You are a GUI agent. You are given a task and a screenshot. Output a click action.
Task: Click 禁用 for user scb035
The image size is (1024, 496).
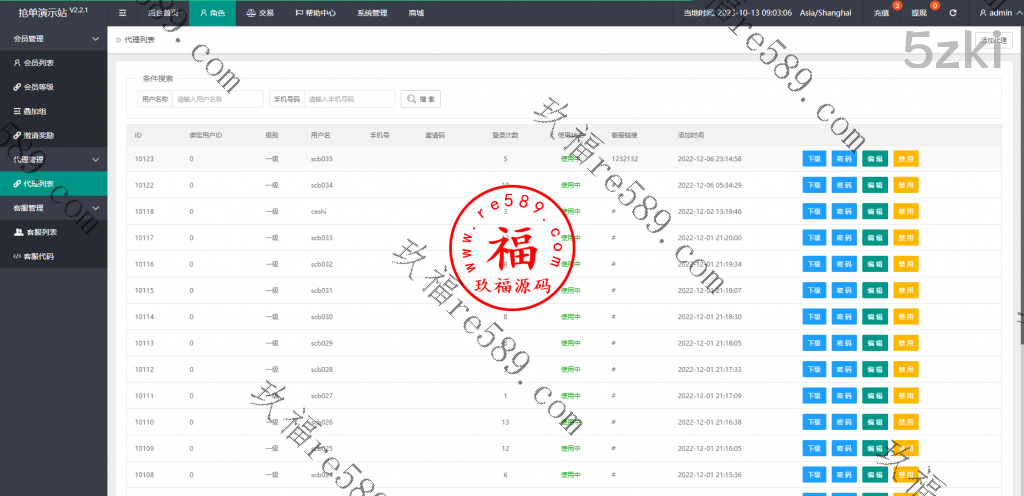pos(905,159)
